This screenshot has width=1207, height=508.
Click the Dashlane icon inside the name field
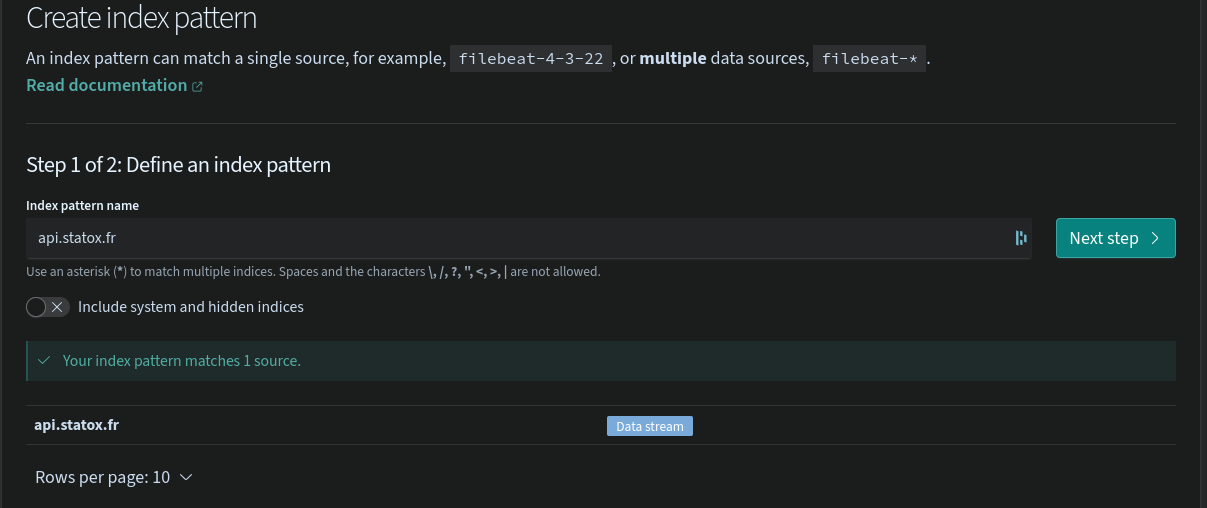click(x=1021, y=238)
